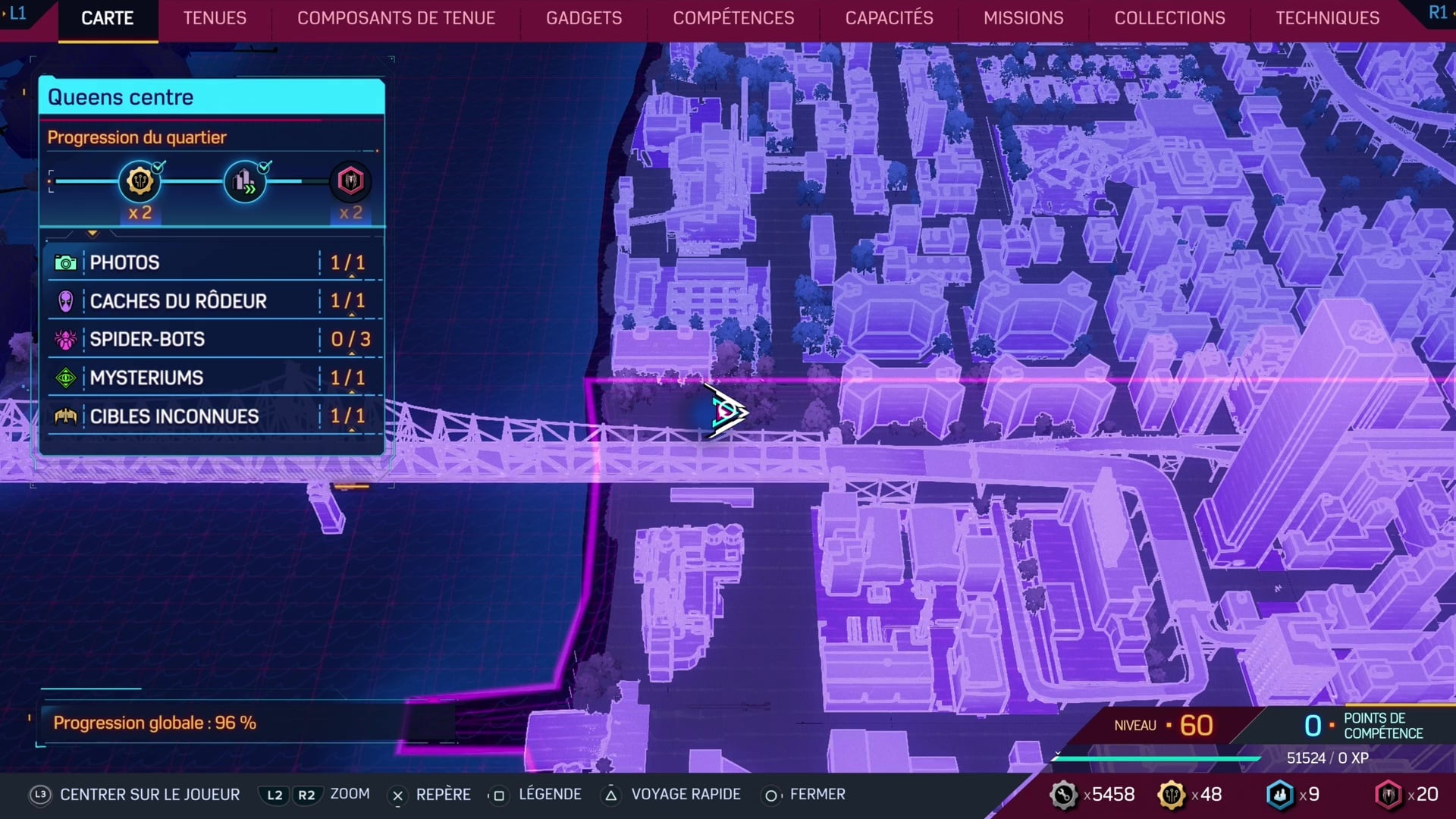
Task: Click the L2 zoom button icon
Action: pos(275,795)
